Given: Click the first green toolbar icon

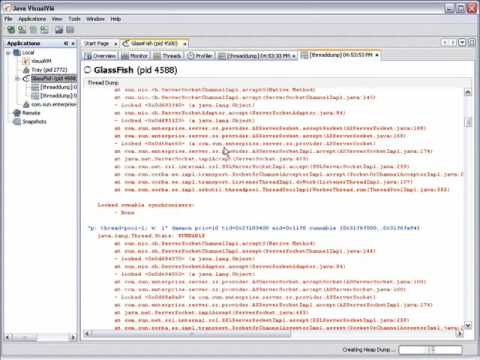Looking at the screenshot, I should coord(11,30).
